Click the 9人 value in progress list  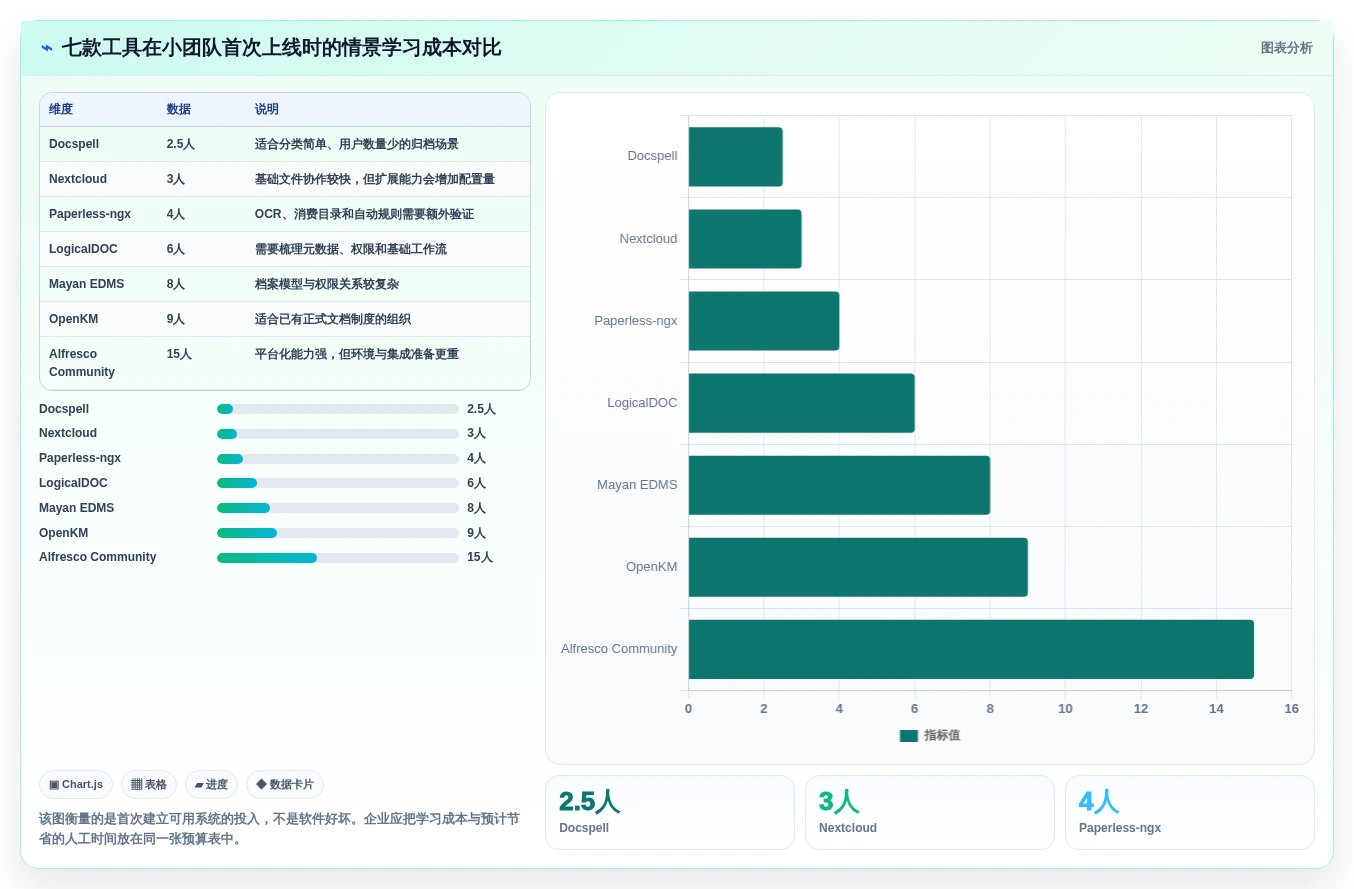point(476,533)
